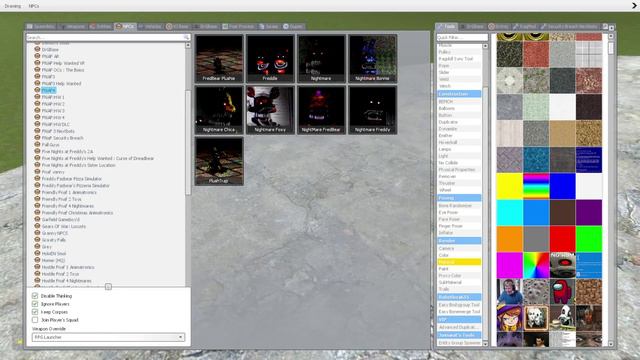Switch to the Entities tab

101,27
